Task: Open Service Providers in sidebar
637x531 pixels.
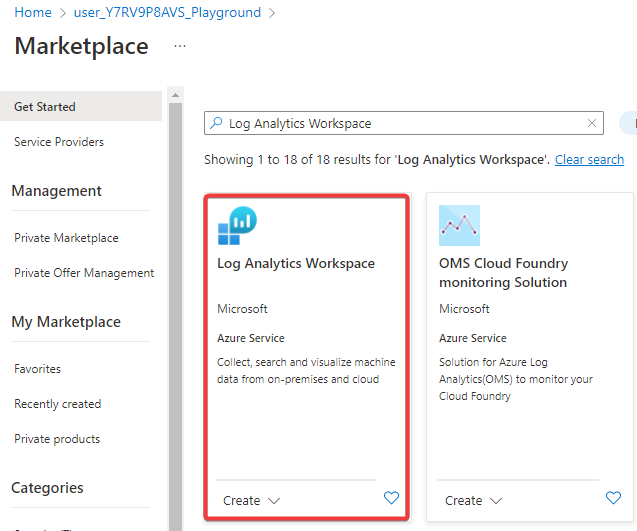Action: (x=59, y=142)
